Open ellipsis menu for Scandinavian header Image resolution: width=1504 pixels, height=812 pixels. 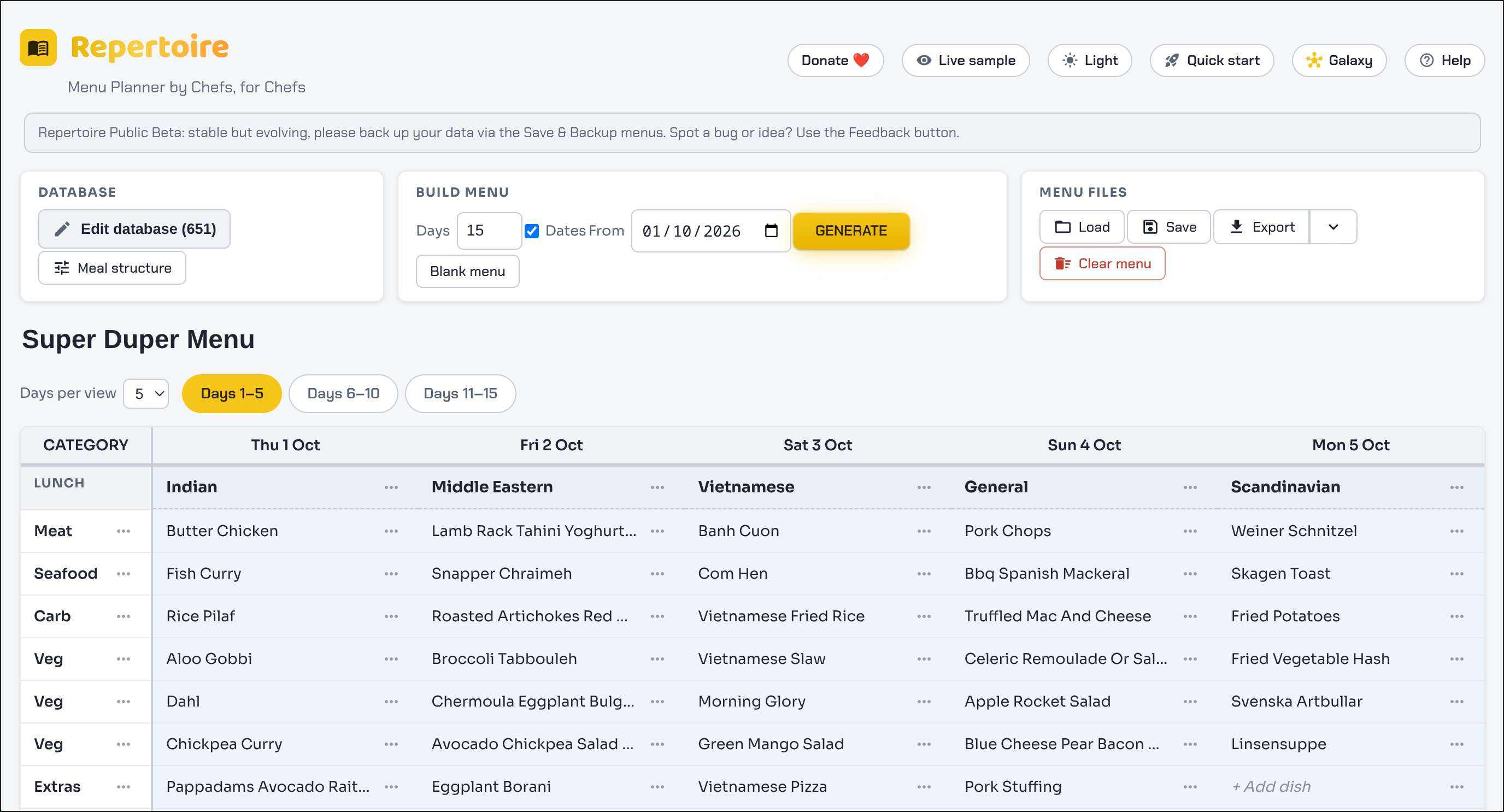pyautogui.click(x=1456, y=487)
